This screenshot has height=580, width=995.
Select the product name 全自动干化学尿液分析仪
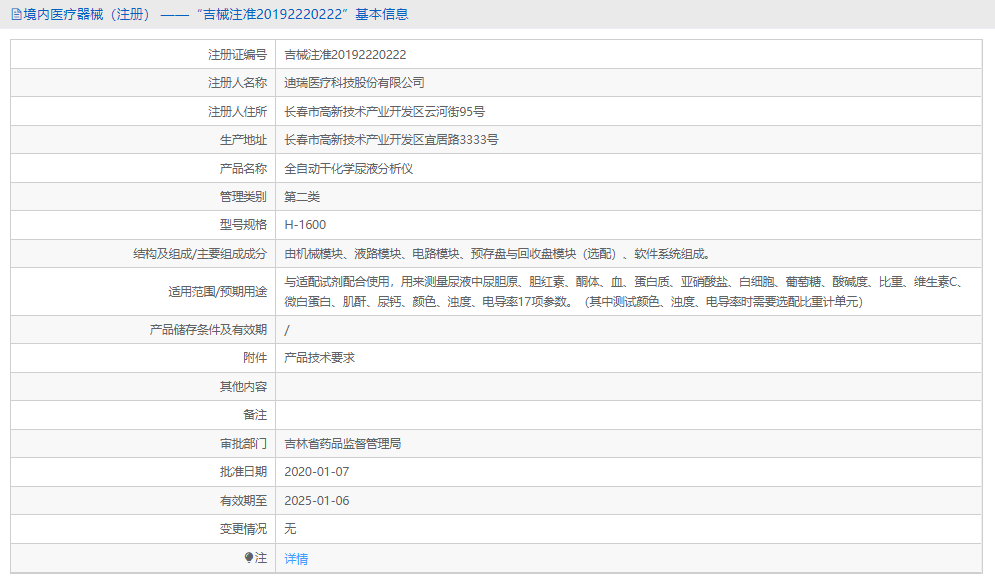[x=350, y=168]
